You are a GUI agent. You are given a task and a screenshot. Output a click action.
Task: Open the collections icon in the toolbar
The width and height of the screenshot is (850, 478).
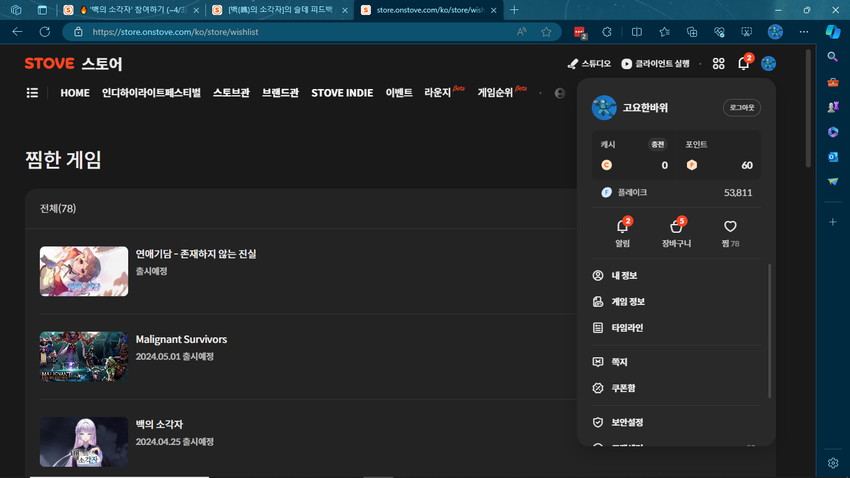point(692,32)
